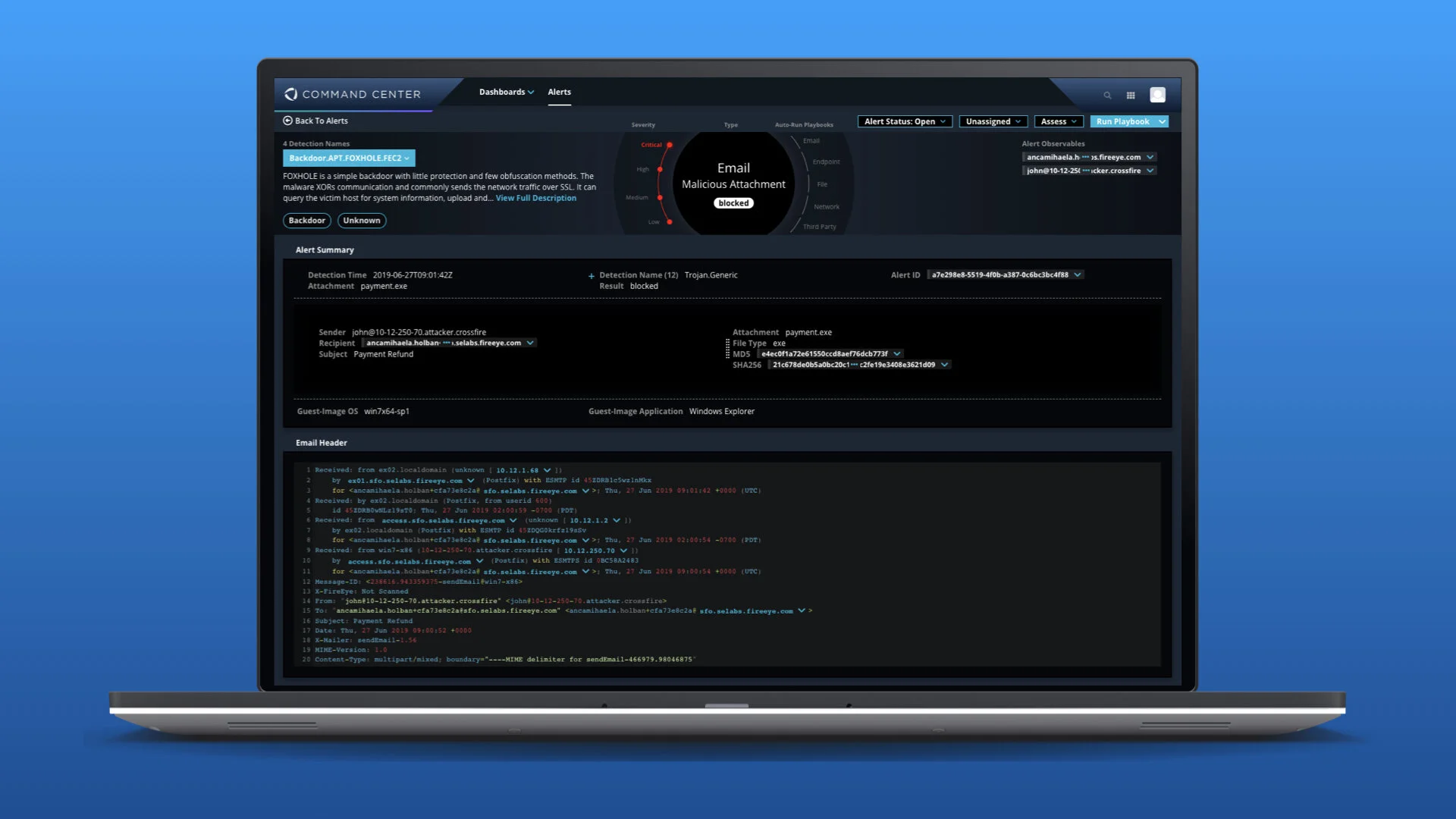The image size is (1456, 819).
Task: Click the Run Playbook button
Action: 1122,121
